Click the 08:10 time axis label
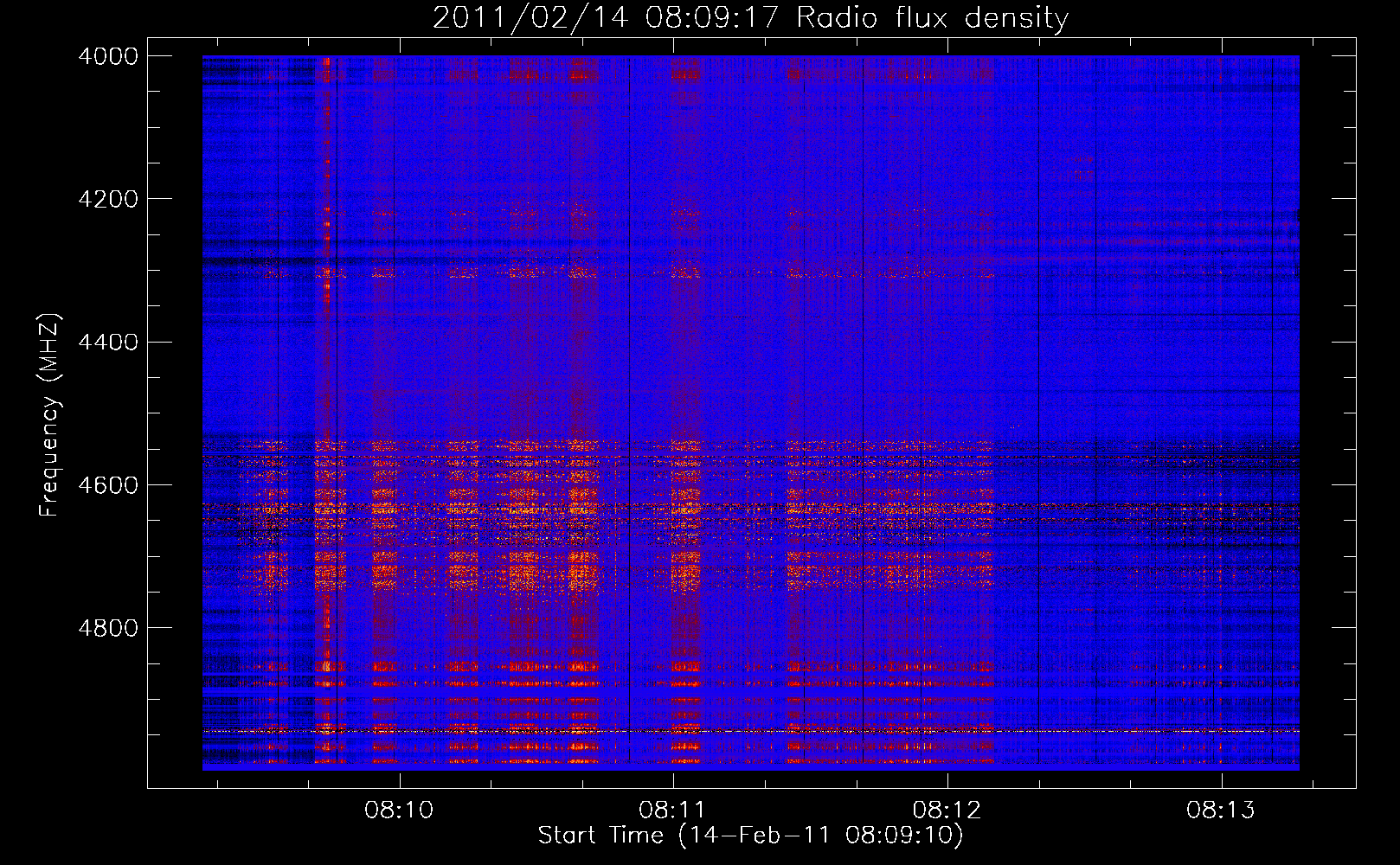The height and width of the screenshot is (865, 1400). [x=399, y=811]
